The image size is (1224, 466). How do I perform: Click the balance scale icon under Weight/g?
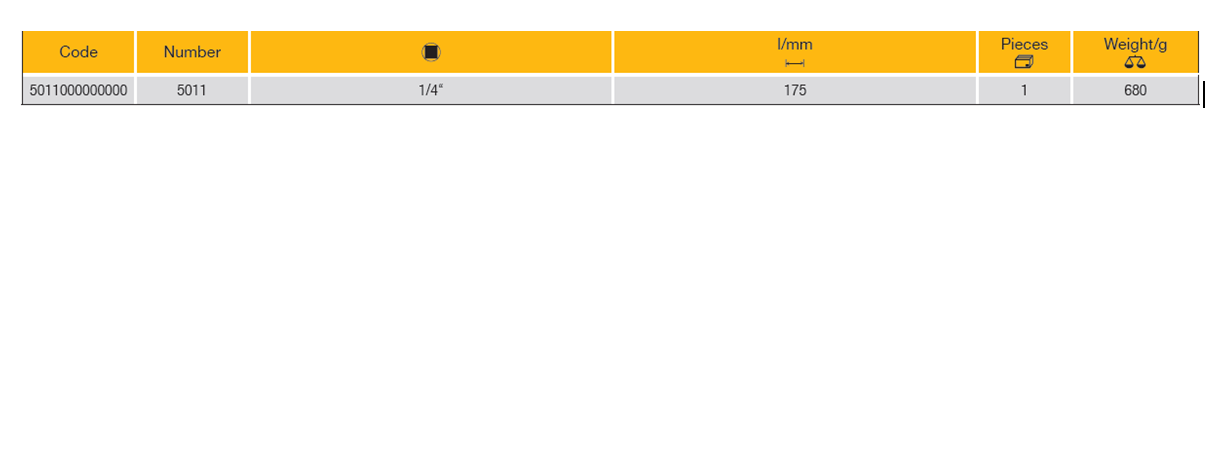[x=1135, y=62]
